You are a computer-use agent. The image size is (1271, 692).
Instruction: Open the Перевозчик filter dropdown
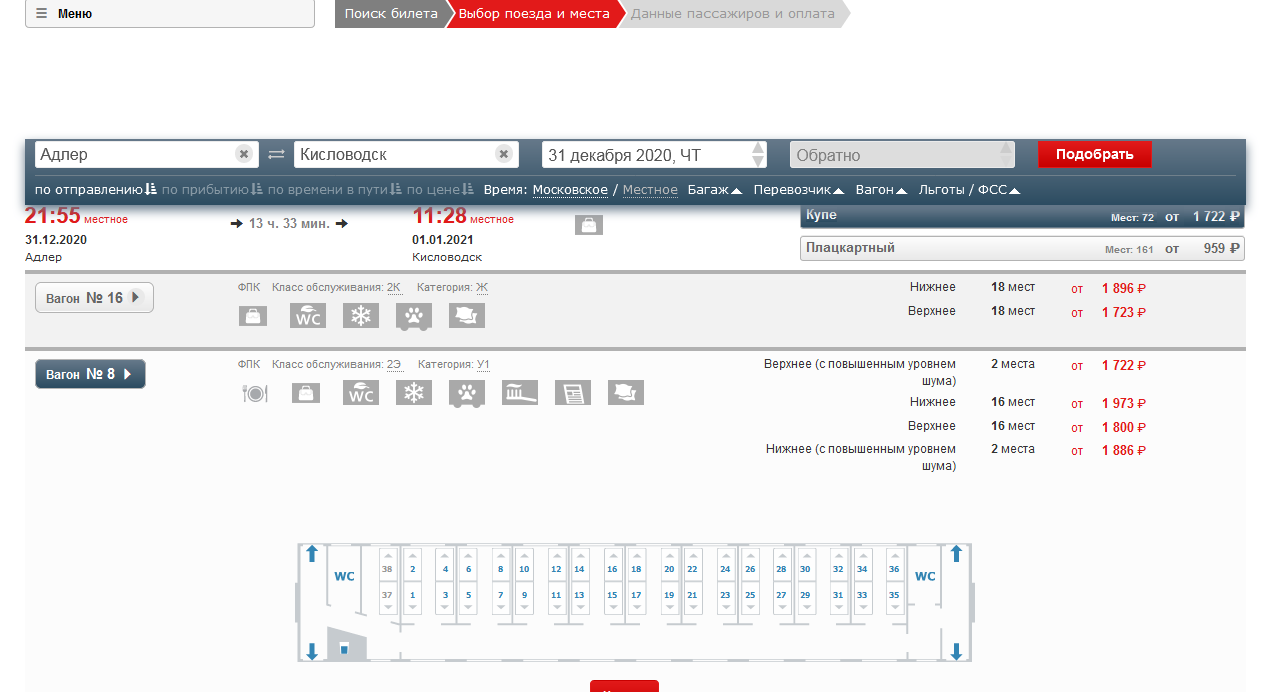[x=798, y=190]
